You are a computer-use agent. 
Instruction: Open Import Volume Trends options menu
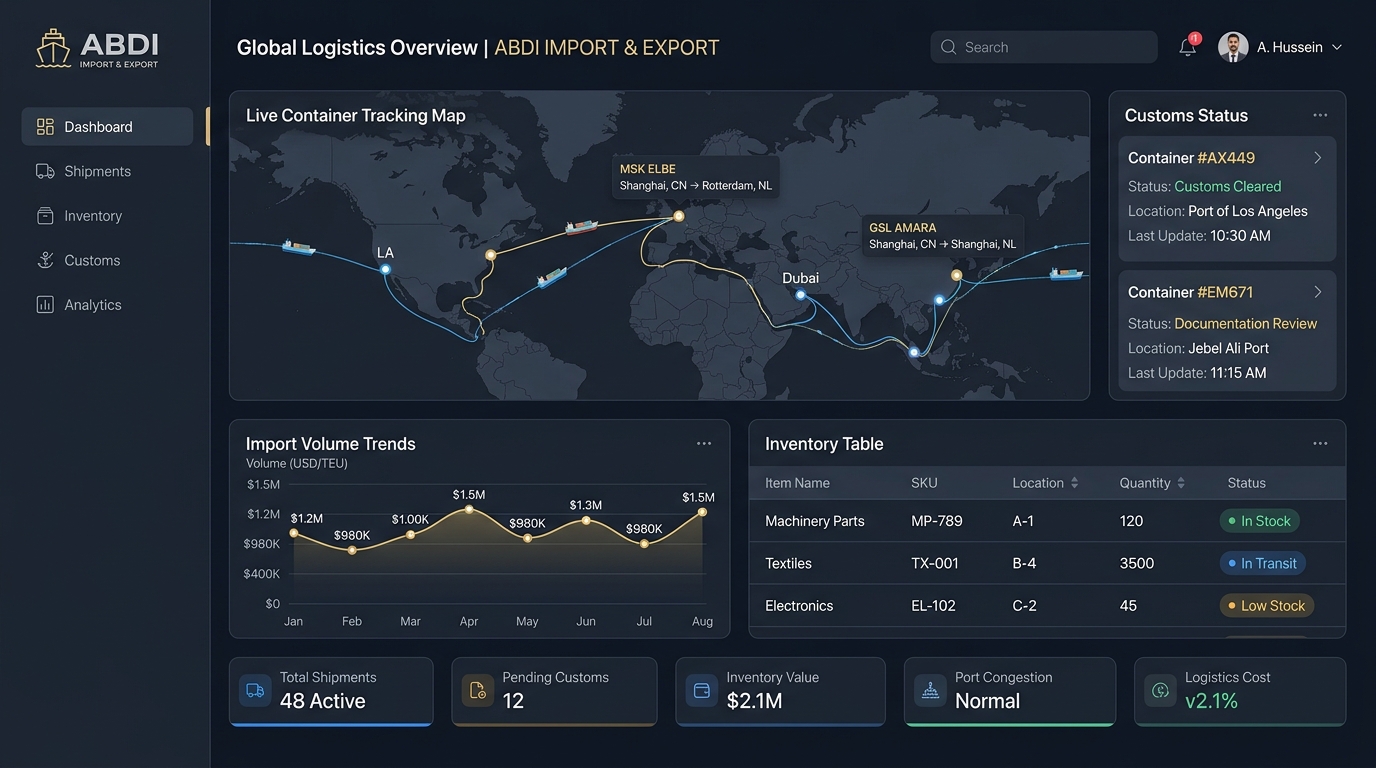pos(704,443)
